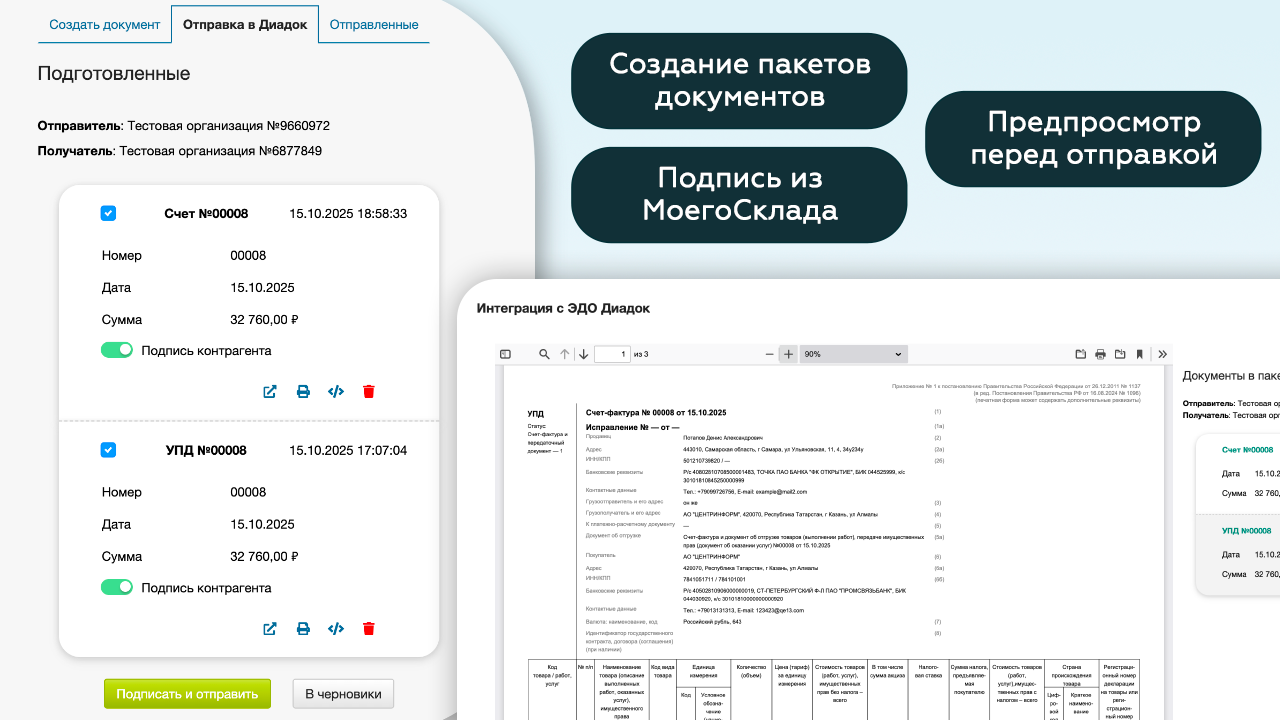Delete the Счет №00008 document
This screenshot has height=720, width=1280.
[x=369, y=392]
